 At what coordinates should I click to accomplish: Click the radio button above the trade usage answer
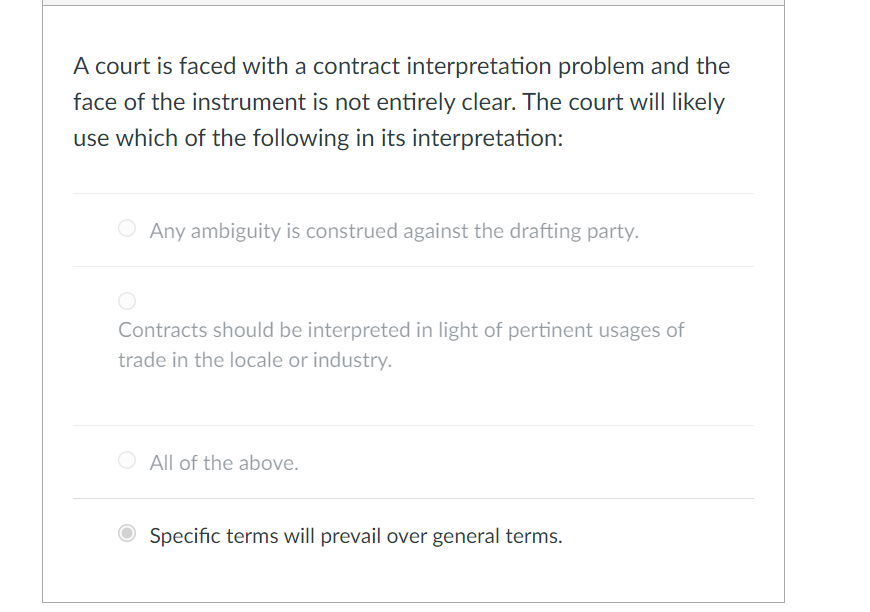point(126,300)
